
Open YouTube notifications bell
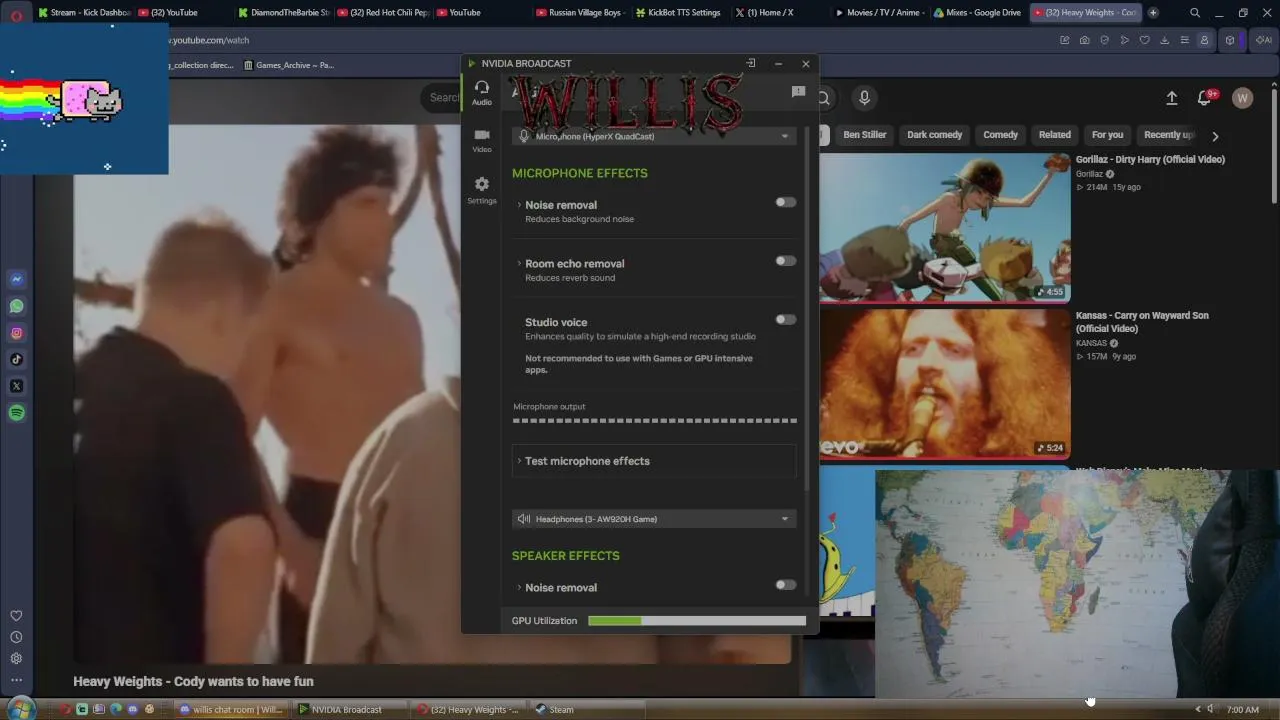click(1205, 97)
